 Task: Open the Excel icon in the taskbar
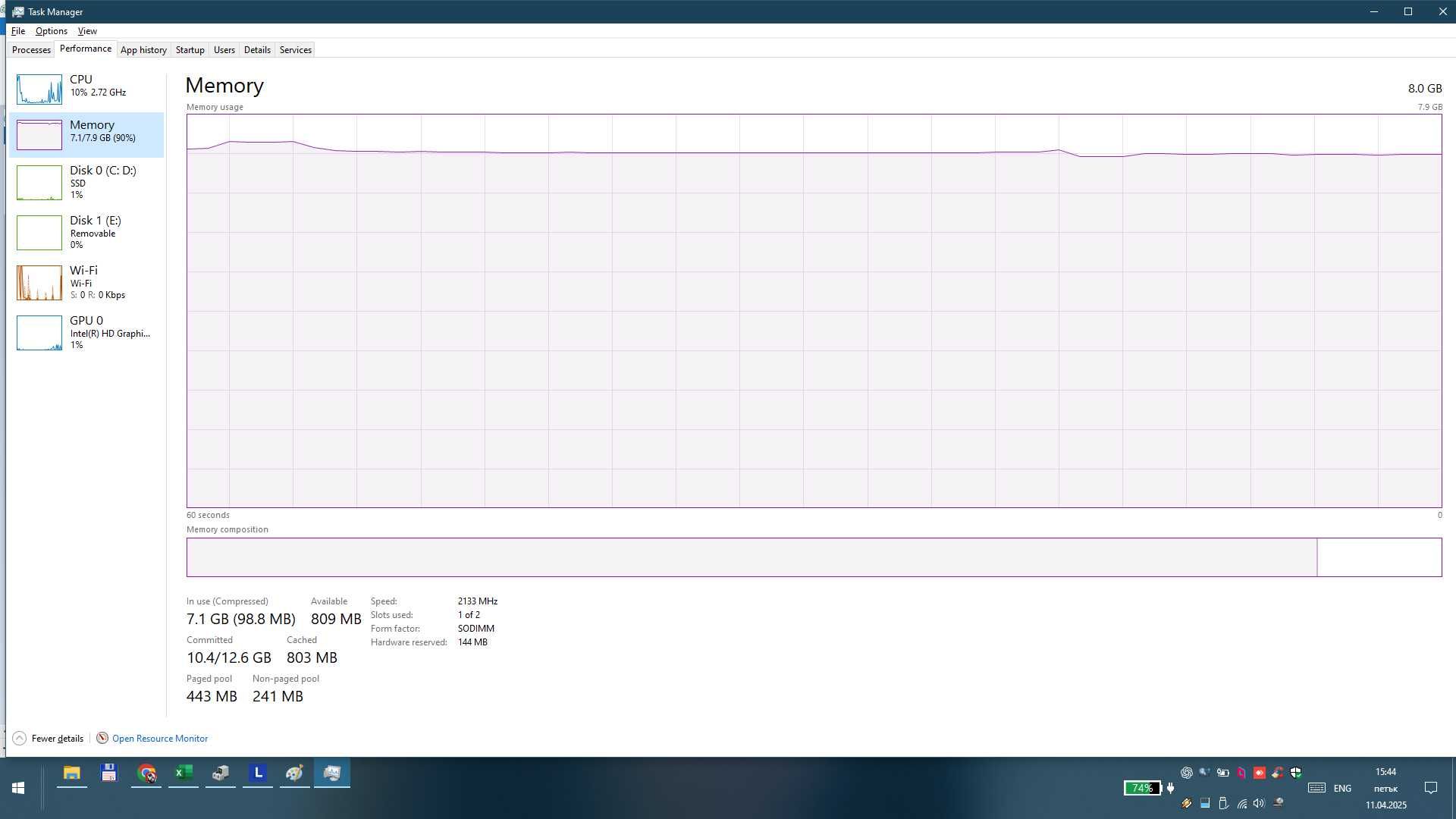(184, 773)
